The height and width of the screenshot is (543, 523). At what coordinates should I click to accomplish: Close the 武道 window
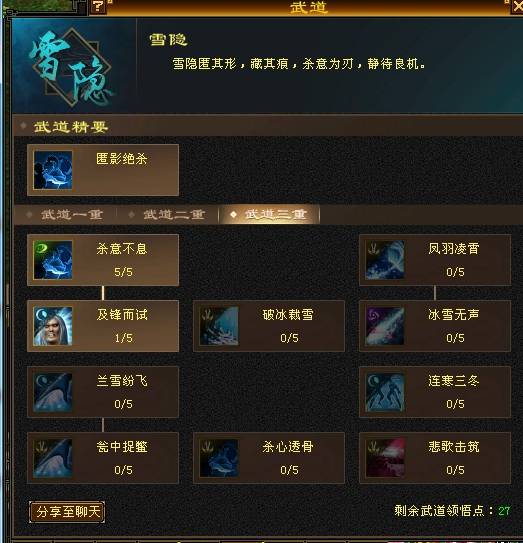click(517, 7)
